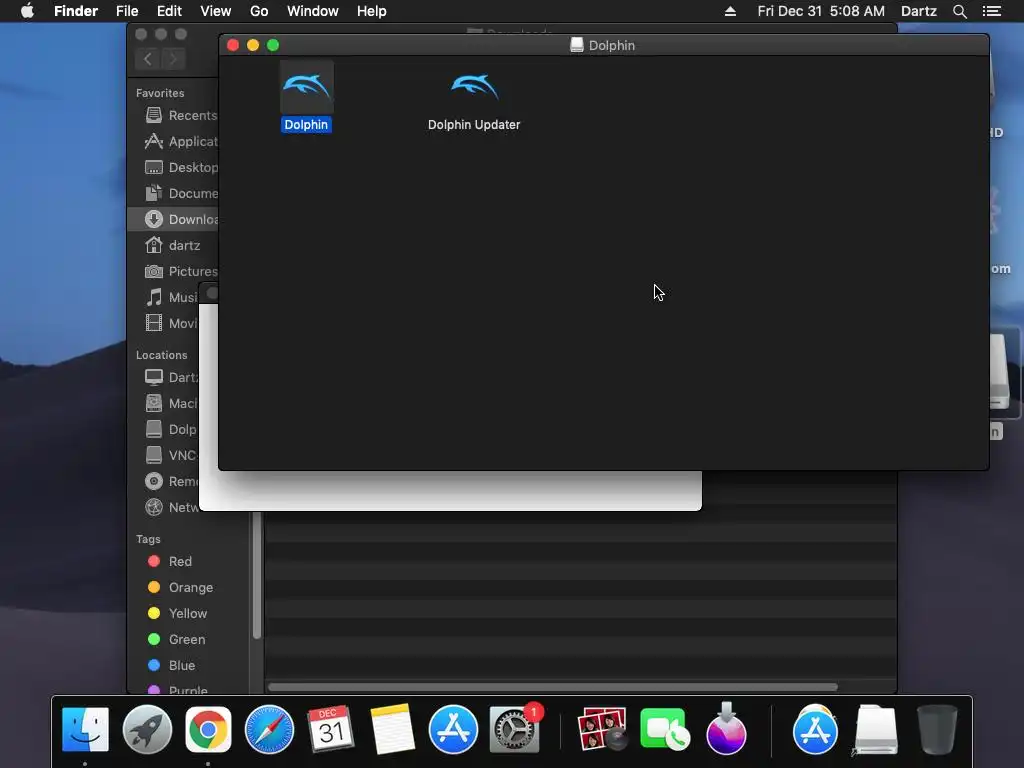Image resolution: width=1024 pixels, height=768 pixels.
Task: Open Applications in Finder sidebar
Action: (x=182, y=142)
